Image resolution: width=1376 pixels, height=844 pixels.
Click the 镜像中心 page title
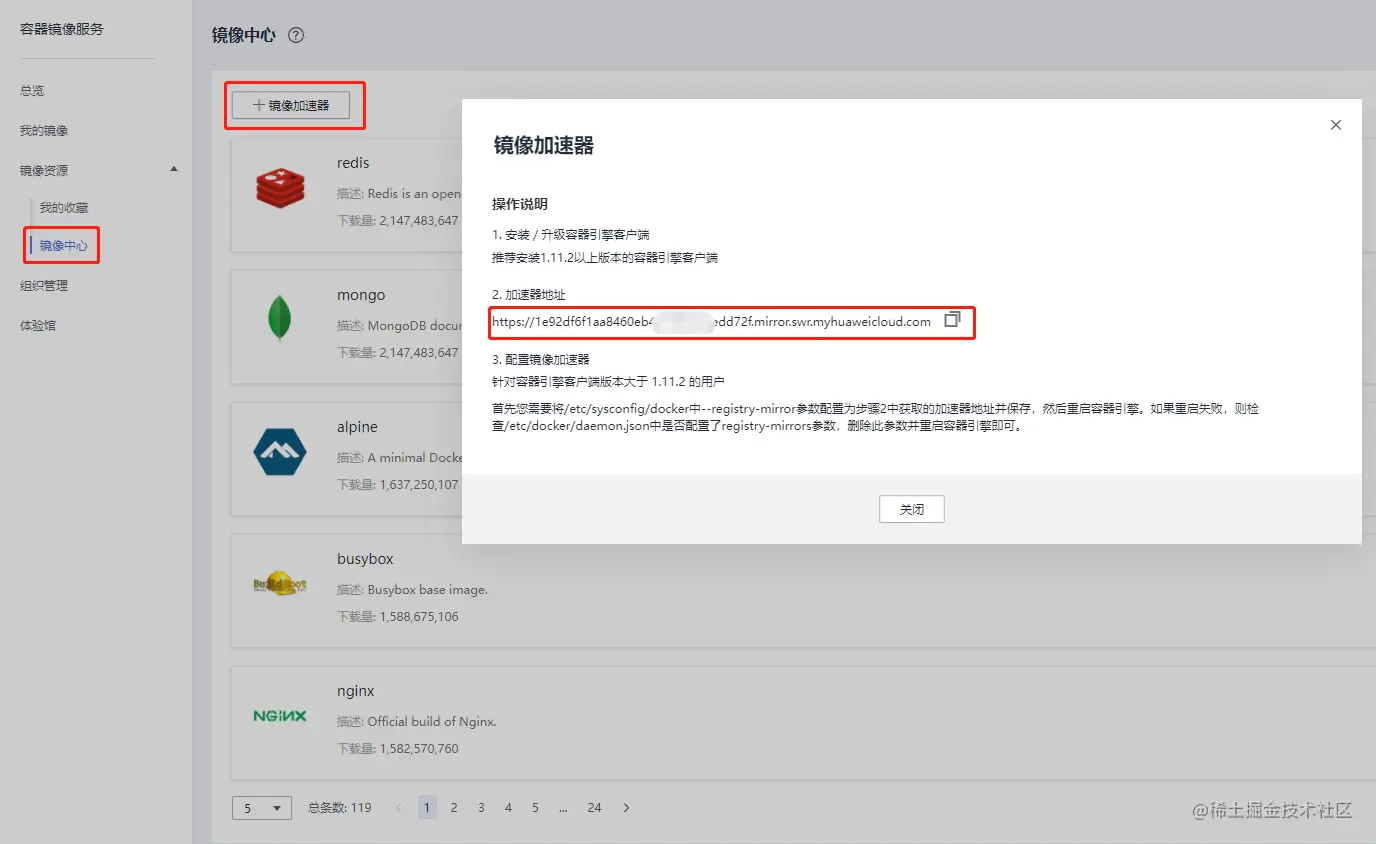coord(244,35)
